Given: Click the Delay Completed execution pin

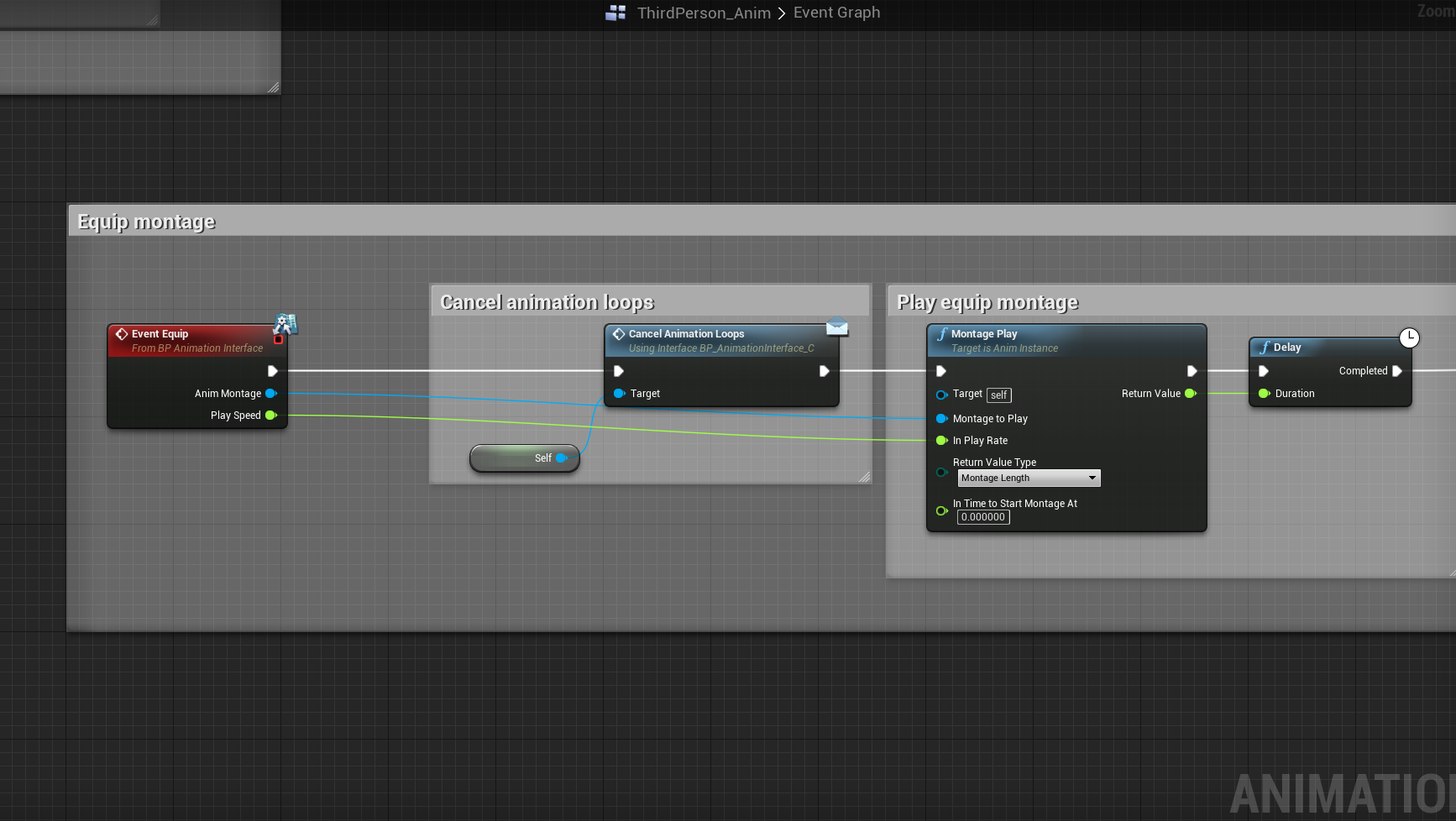Looking at the screenshot, I should (x=1396, y=371).
